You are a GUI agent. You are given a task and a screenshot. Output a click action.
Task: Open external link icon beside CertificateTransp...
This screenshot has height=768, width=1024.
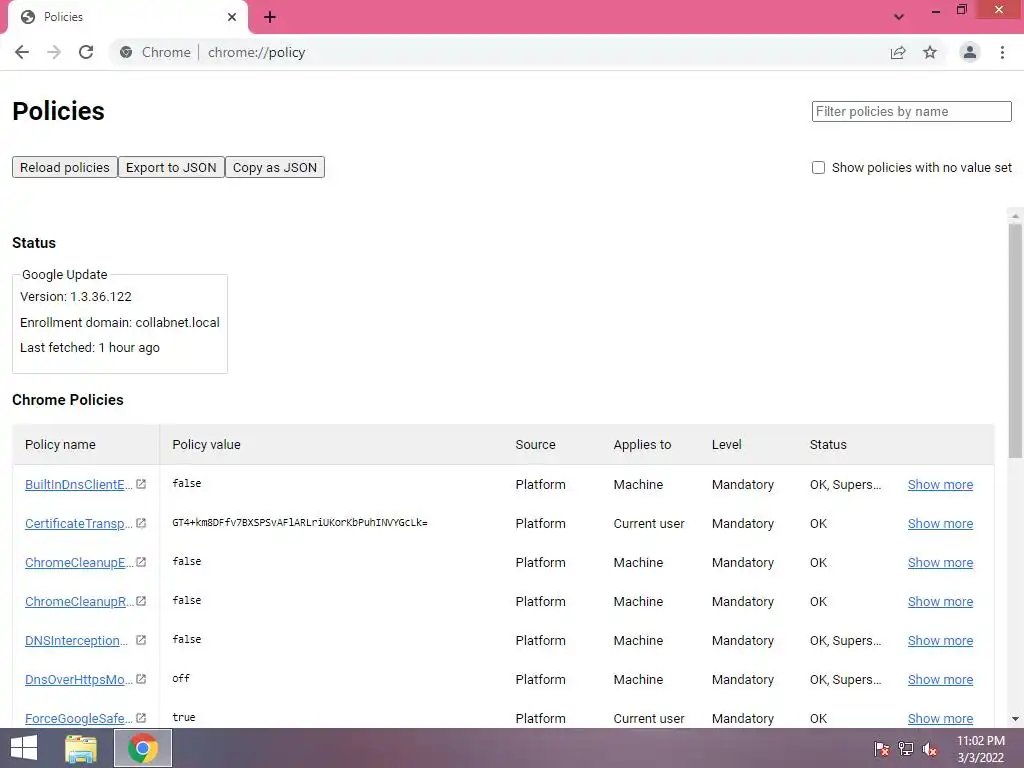click(141, 523)
